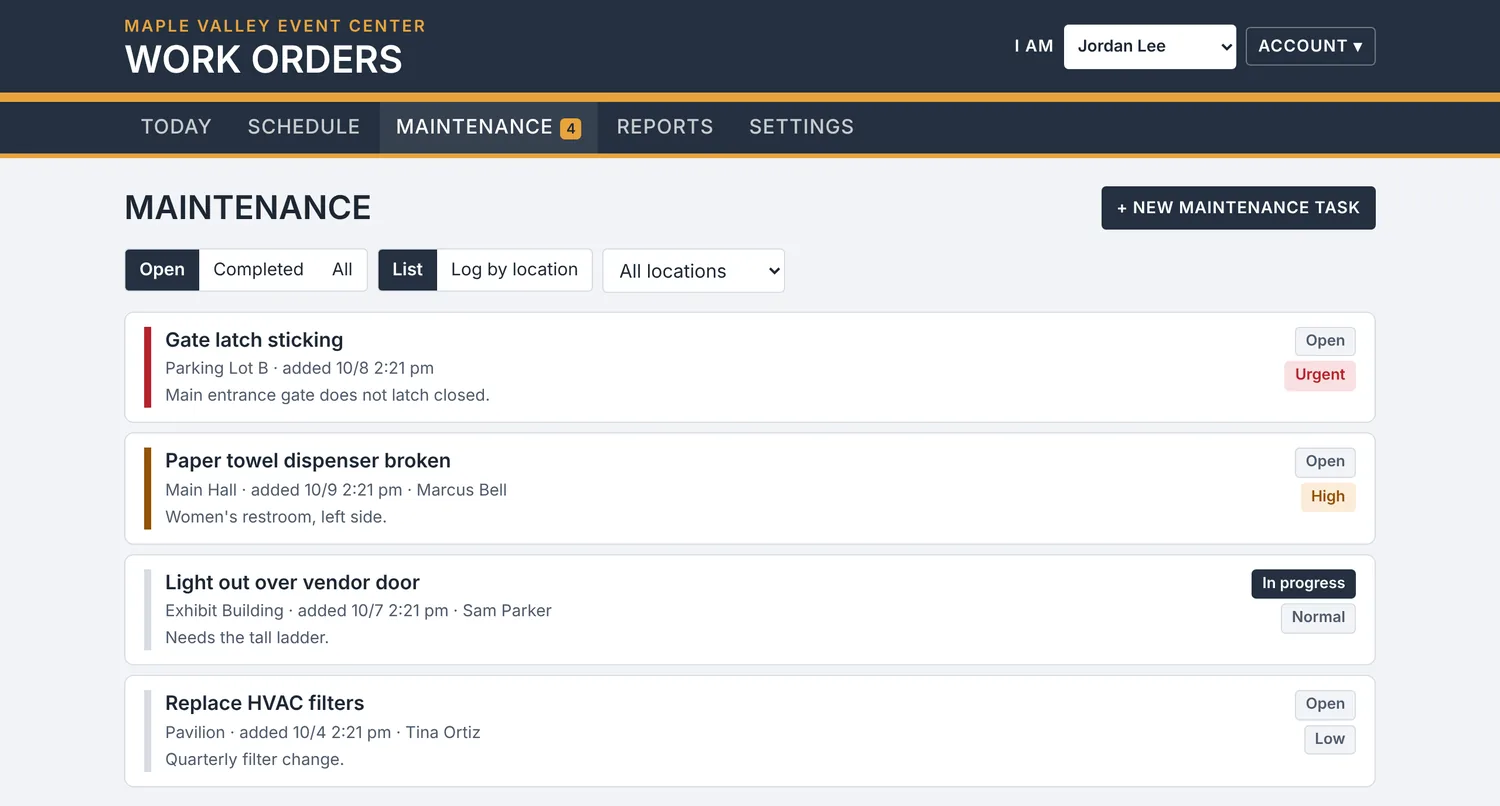Image resolution: width=1500 pixels, height=806 pixels.
Task: Open the REPORTS tab
Action: [x=665, y=127]
